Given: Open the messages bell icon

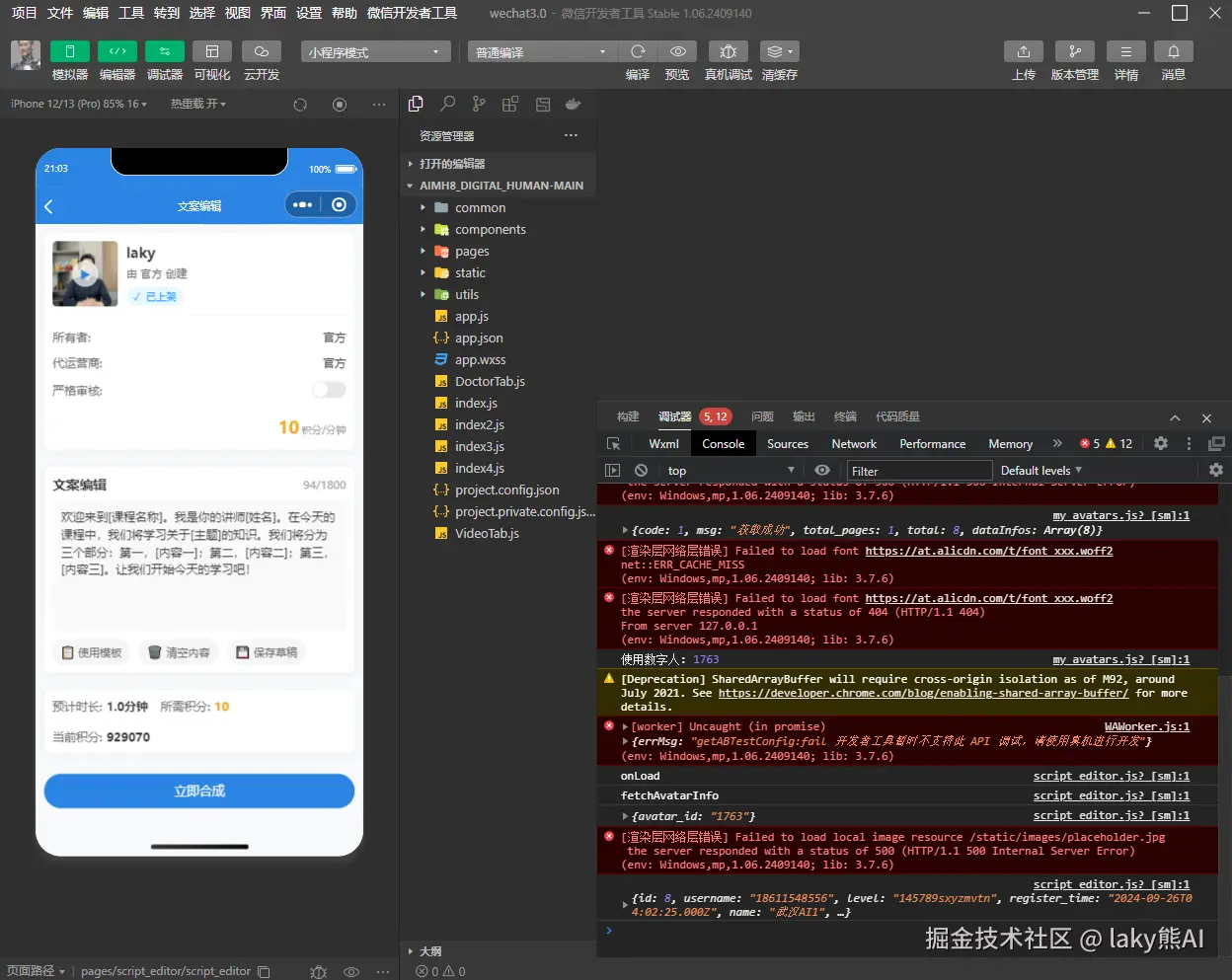Looking at the screenshot, I should (x=1174, y=51).
